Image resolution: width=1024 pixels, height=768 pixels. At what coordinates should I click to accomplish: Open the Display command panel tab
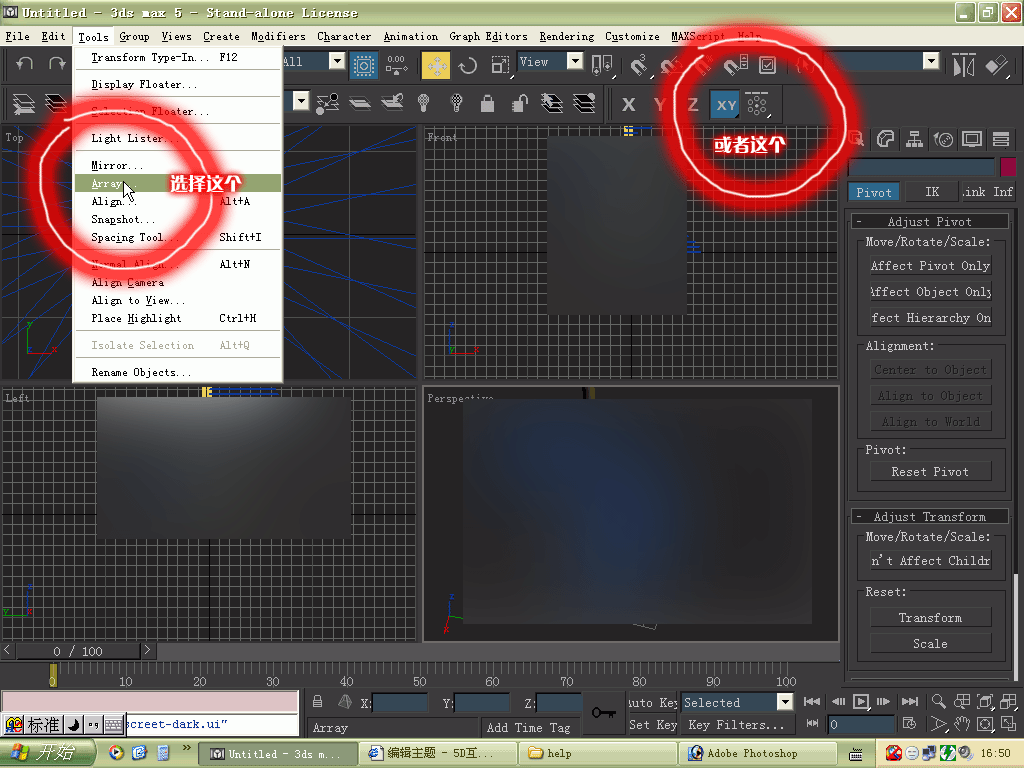(x=972, y=138)
